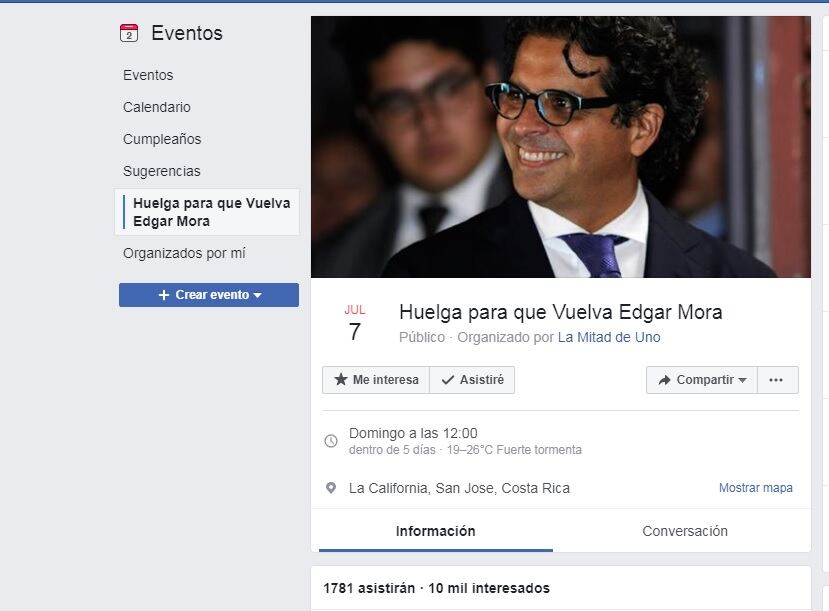
Task: Click the plus icon on Crear evento
Action: [164, 295]
